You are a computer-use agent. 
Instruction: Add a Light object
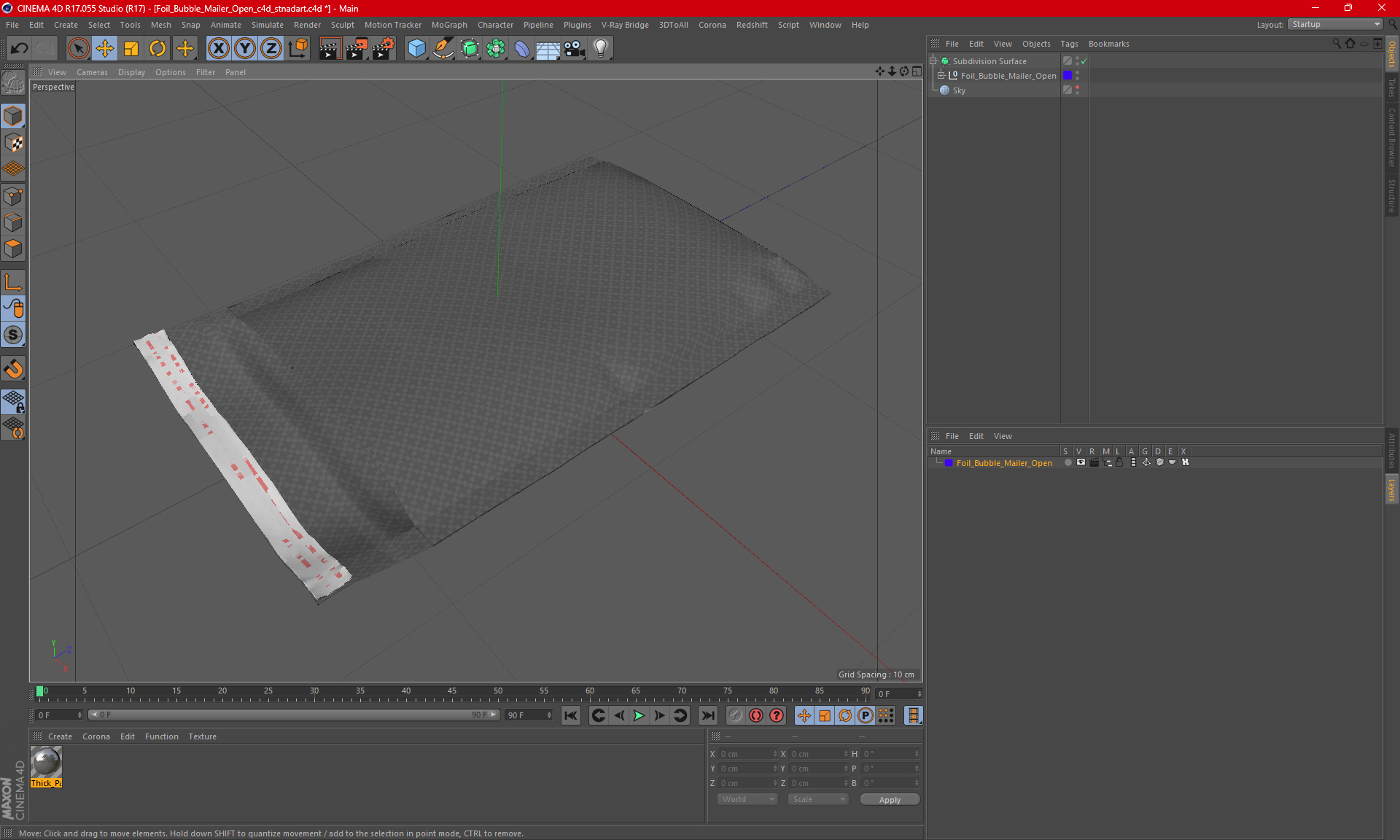pos(601,48)
